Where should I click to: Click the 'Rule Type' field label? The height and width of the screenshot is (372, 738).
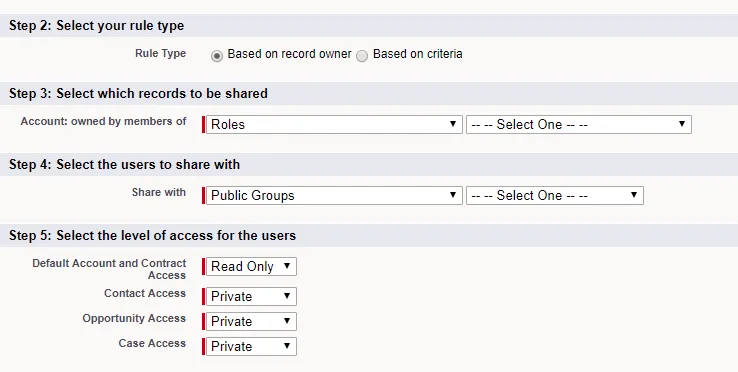coord(160,54)
